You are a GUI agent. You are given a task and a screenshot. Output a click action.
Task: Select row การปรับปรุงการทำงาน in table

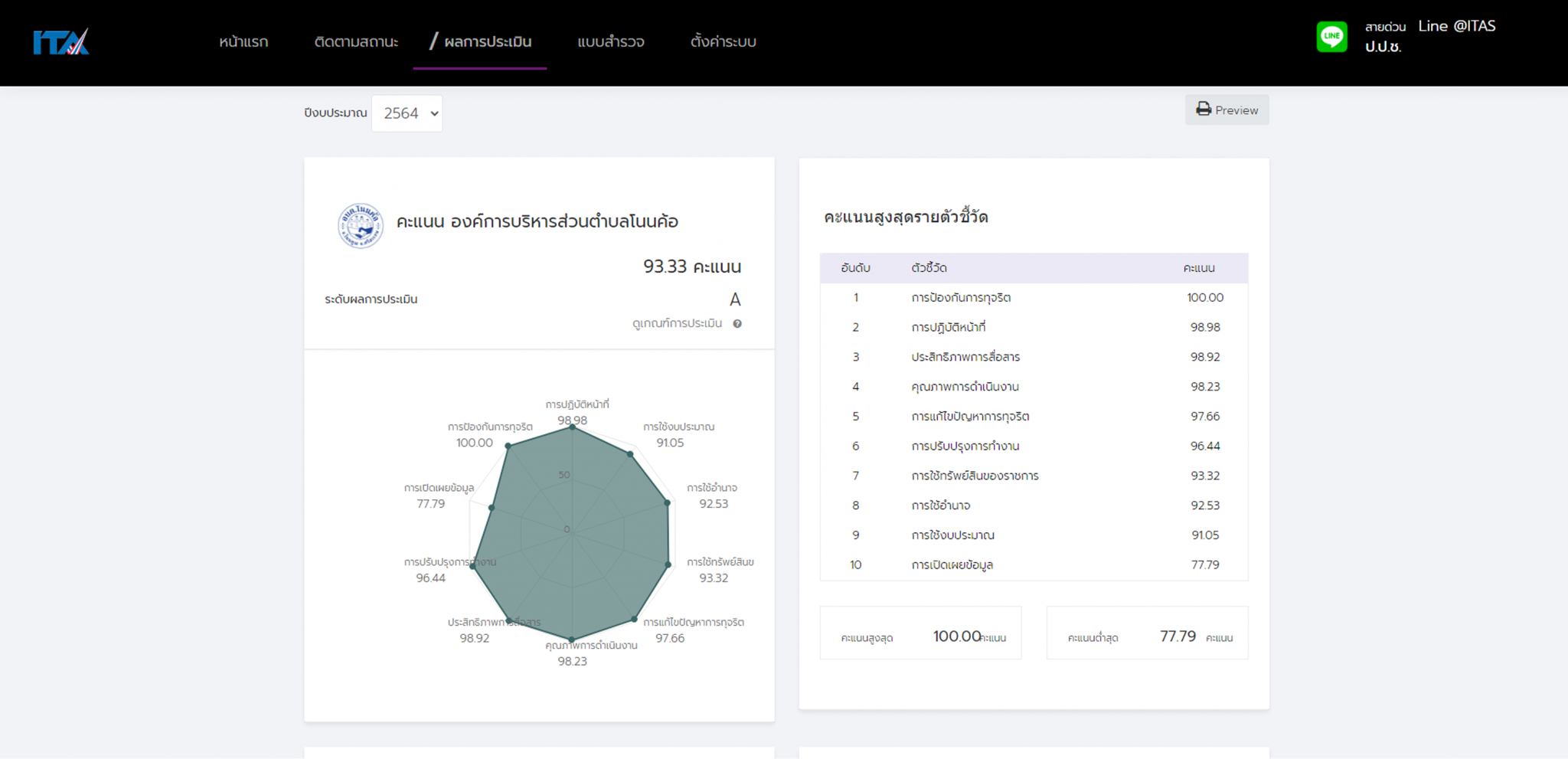1034,446
